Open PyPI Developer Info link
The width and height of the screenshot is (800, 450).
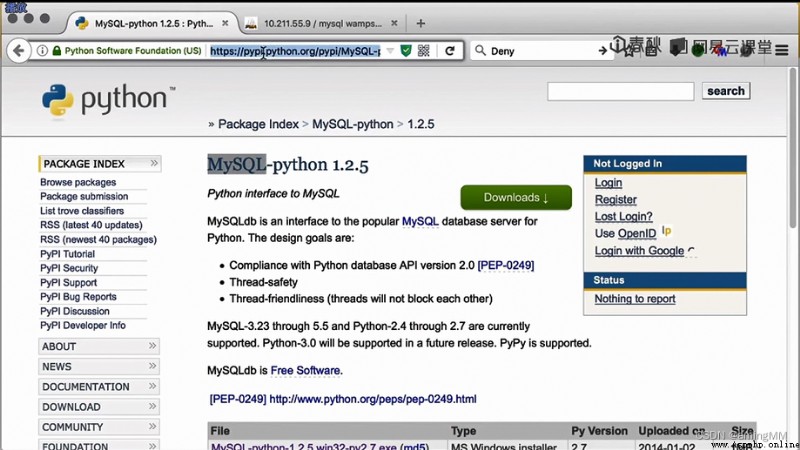[83, 325]
